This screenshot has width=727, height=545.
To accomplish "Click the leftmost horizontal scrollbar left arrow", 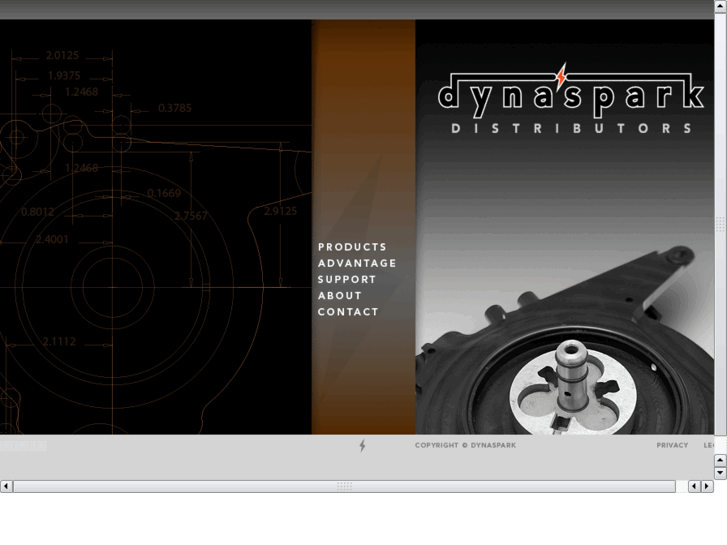I will point(6,486).
